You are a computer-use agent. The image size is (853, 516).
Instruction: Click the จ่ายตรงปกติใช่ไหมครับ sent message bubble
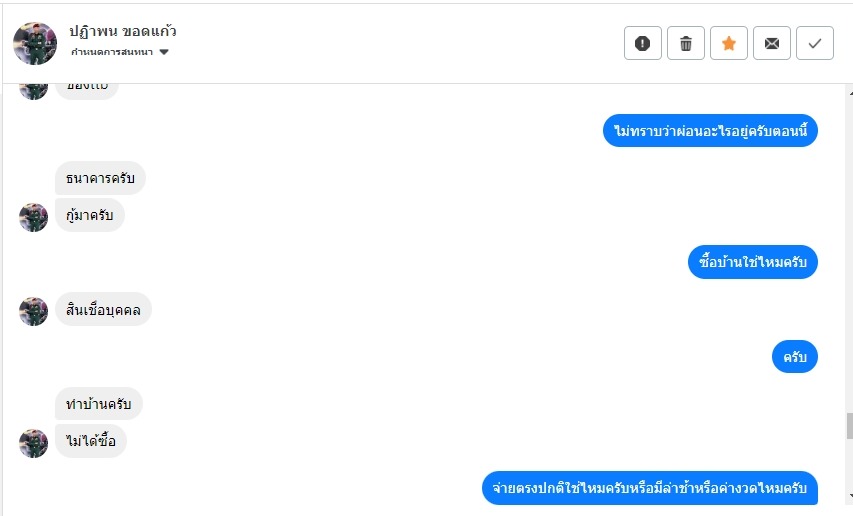coord(650,488)
